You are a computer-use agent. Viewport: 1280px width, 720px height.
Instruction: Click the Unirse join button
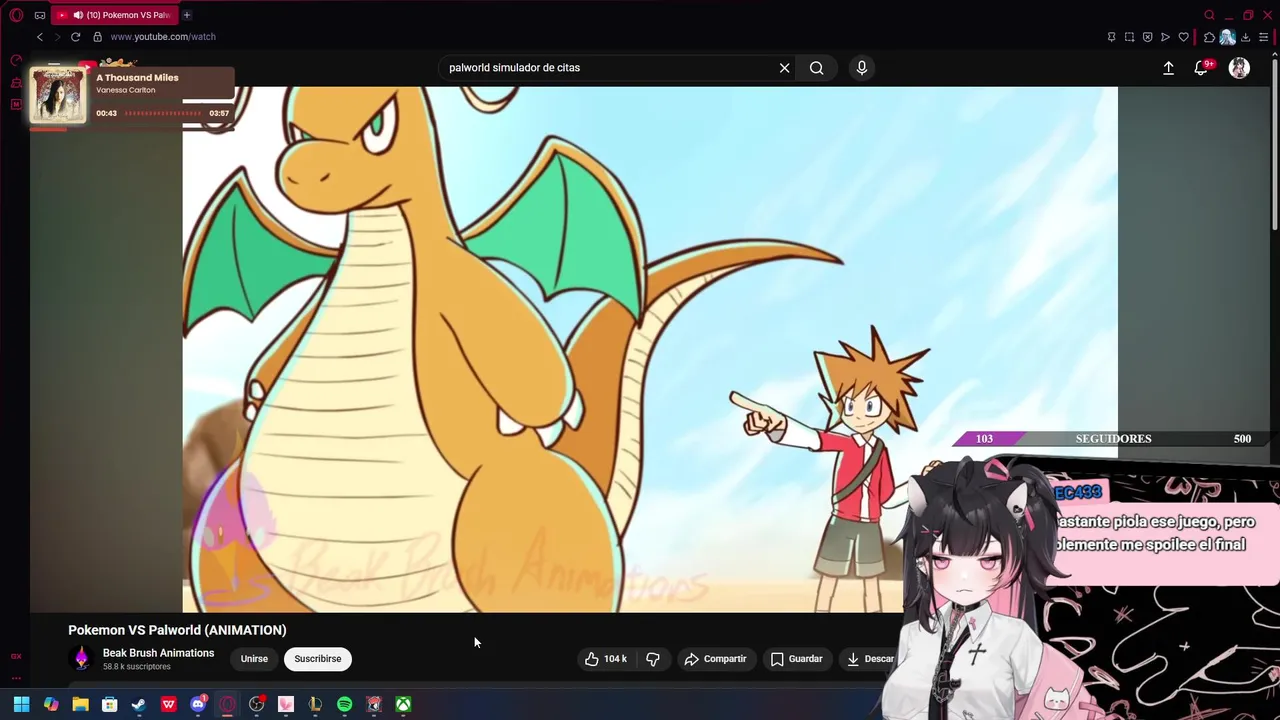(254, 659)
